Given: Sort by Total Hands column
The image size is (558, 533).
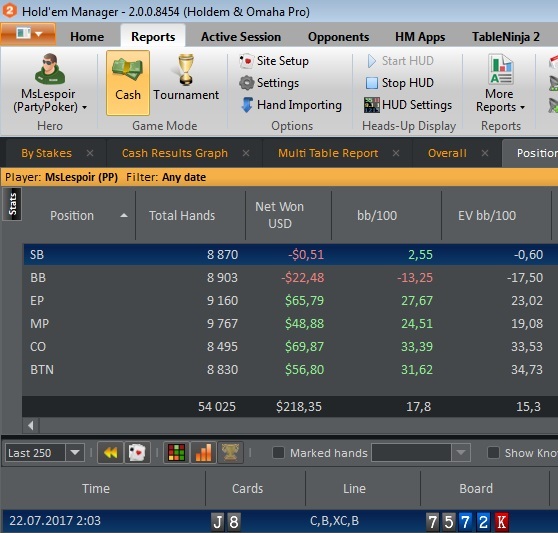Looking at the screenshot, I should coord(182,216).
